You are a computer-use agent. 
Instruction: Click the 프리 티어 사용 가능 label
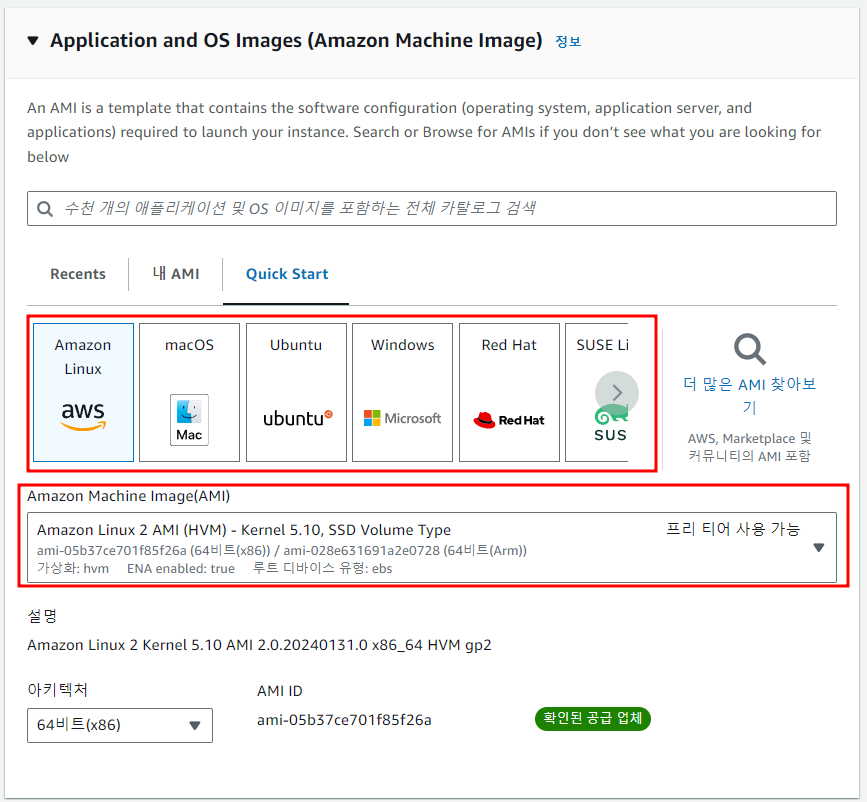tap(733, 529)
